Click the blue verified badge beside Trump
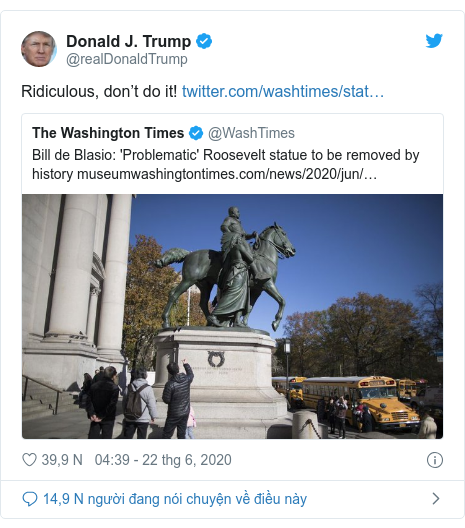This screenshot has width=465, height=528. [x=204, y=41]
